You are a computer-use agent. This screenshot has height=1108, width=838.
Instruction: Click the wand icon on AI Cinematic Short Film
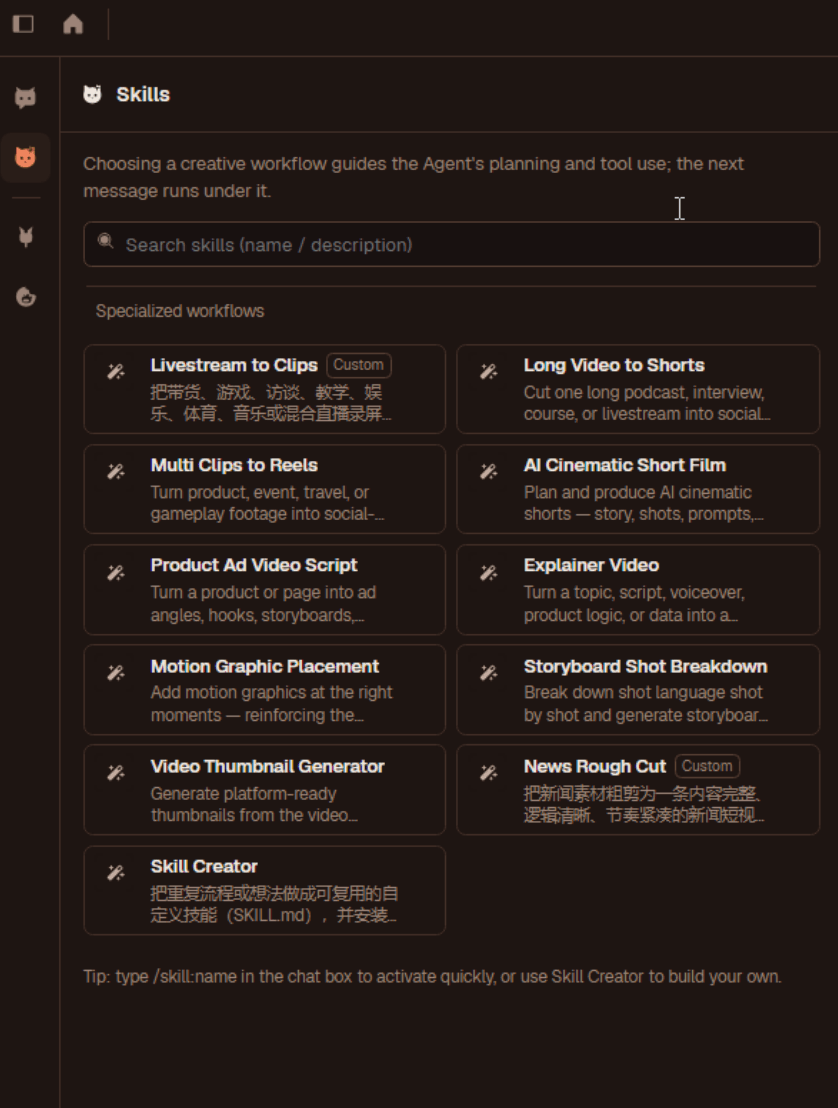tap(489, 471)
